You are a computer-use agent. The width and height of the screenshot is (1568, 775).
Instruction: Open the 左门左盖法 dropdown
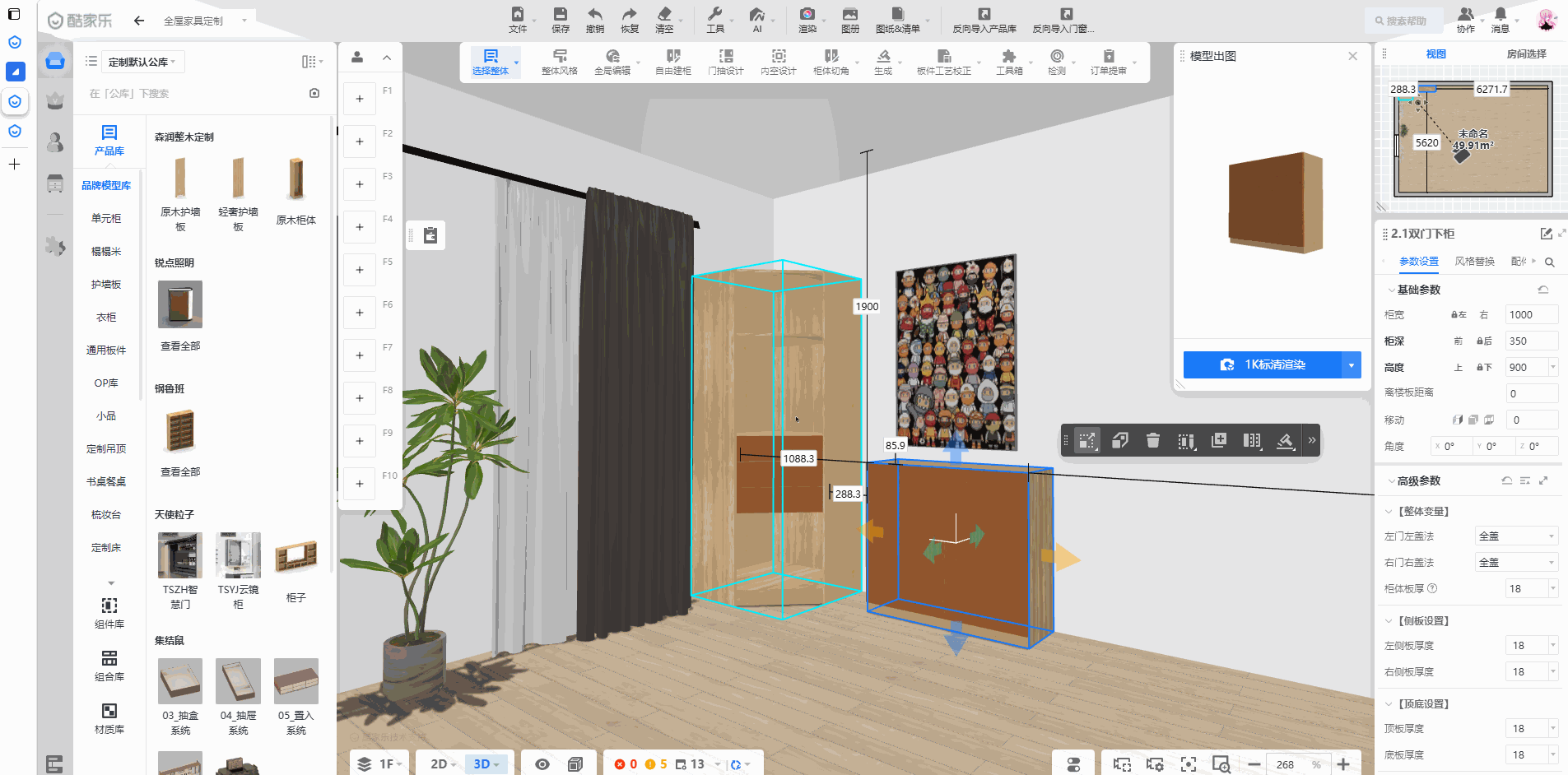[x=1516, y=536]
